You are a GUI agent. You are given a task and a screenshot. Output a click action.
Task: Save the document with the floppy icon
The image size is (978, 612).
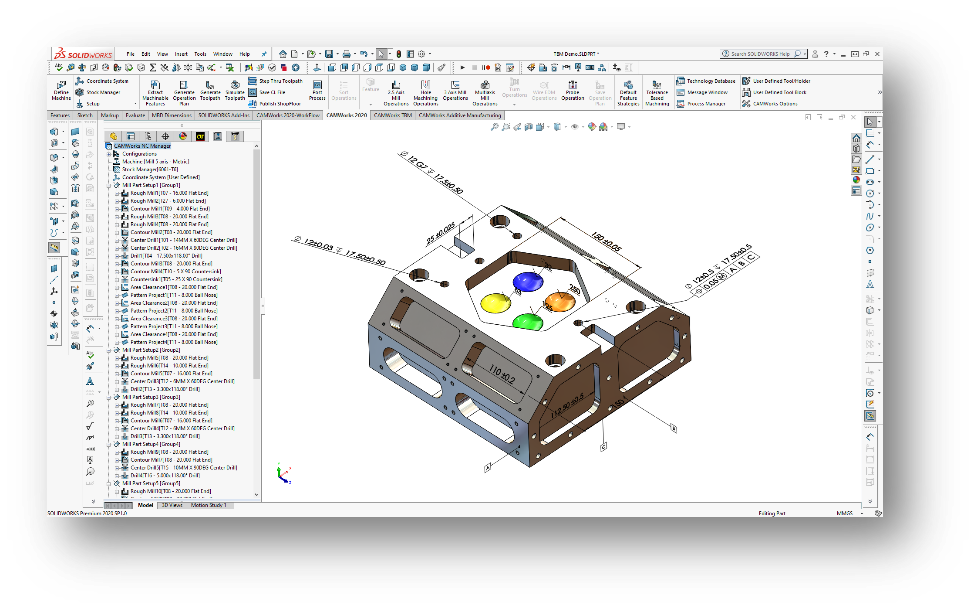point(329,54)
